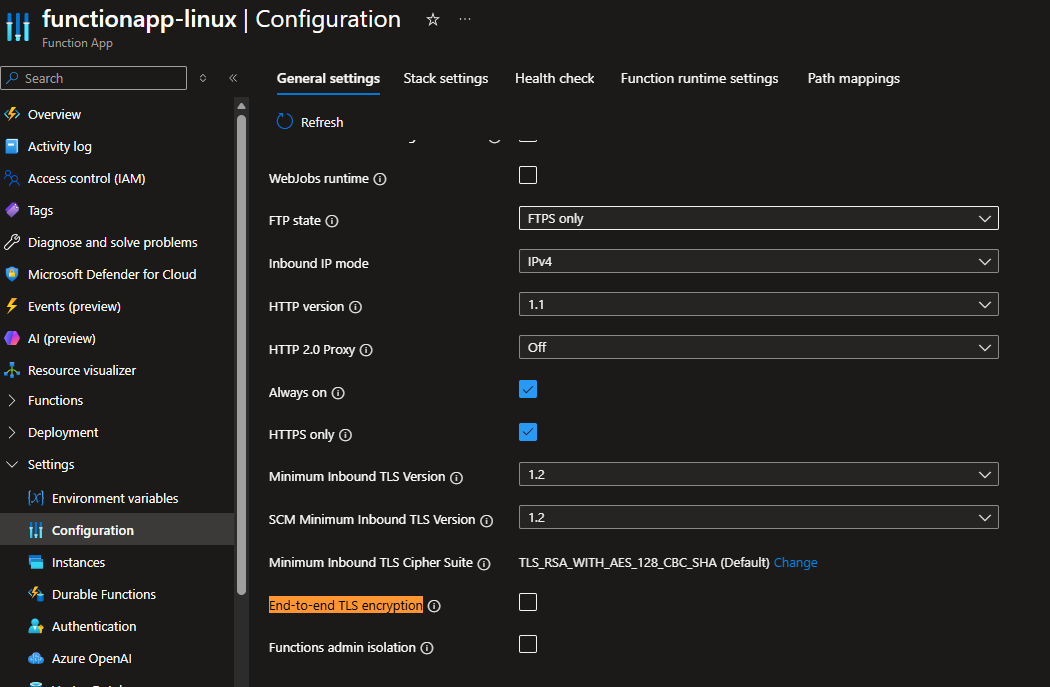The height and width of the screenshot is (687, 1050).
Task: Click the sidebar Search input field
Action: pyautogui.click(x=94, y=78)
